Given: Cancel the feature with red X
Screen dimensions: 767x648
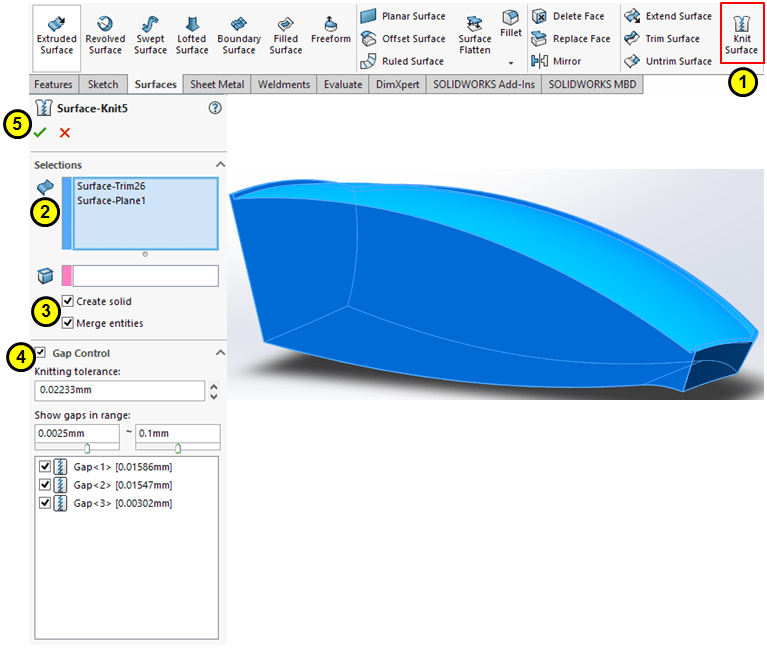Looking at the screenshot, I should pyautogui.click(x=65, y=132).
